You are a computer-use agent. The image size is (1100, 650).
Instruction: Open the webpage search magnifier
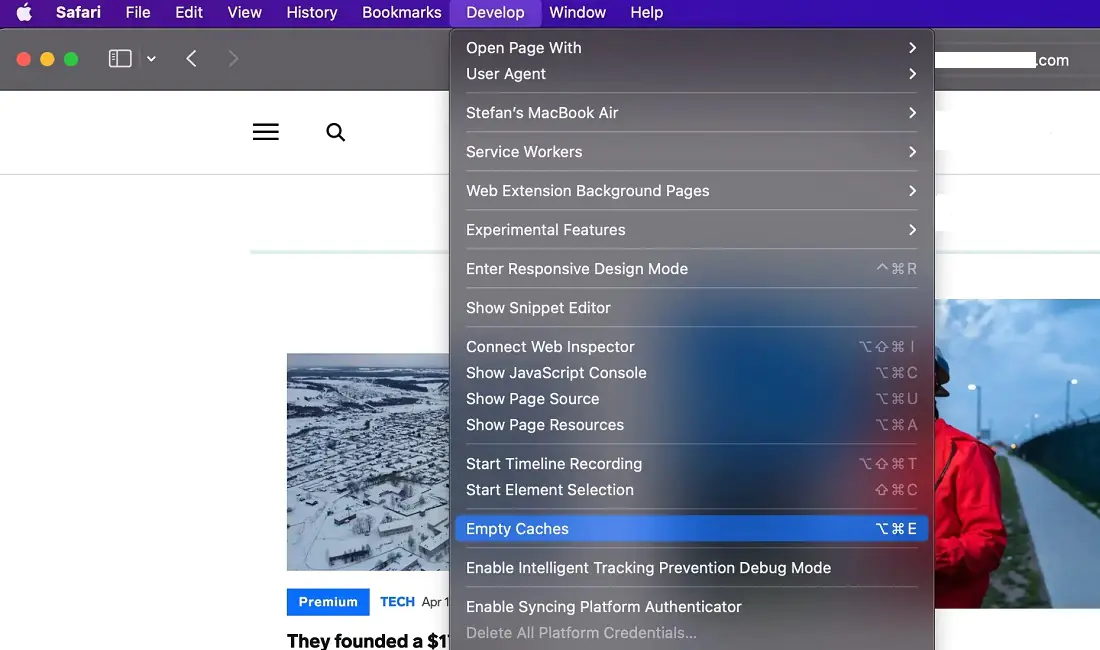(x=335, y=132)
